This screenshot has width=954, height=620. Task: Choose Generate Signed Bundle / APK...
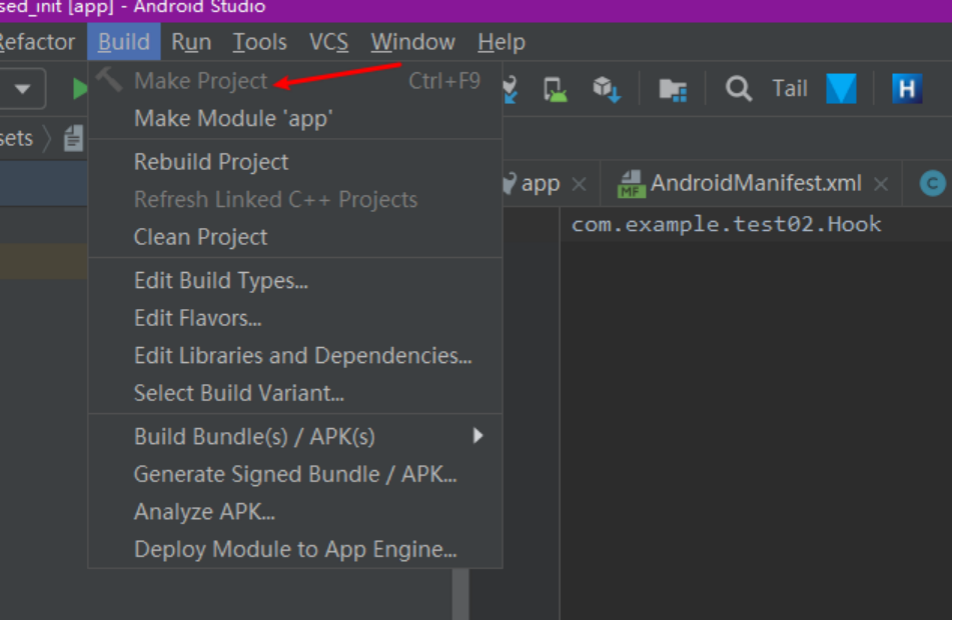tap(295, 475)
